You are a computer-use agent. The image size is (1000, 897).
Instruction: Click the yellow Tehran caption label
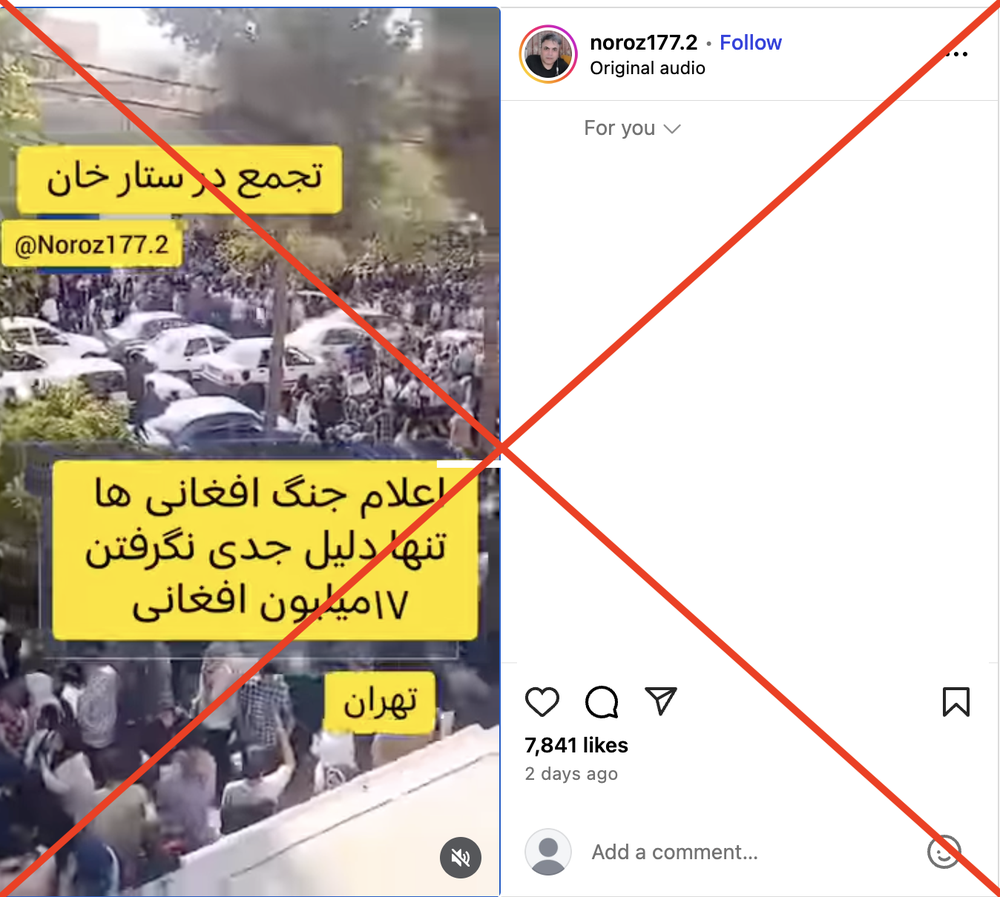[x=380, y=702]
